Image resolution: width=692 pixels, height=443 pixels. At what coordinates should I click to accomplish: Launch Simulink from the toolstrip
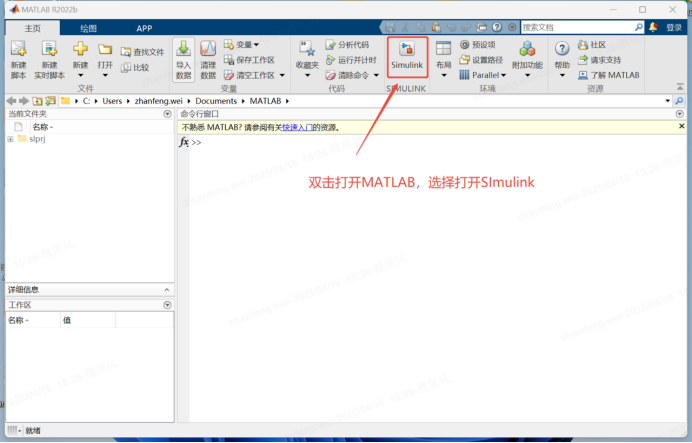tap(407, 56)
